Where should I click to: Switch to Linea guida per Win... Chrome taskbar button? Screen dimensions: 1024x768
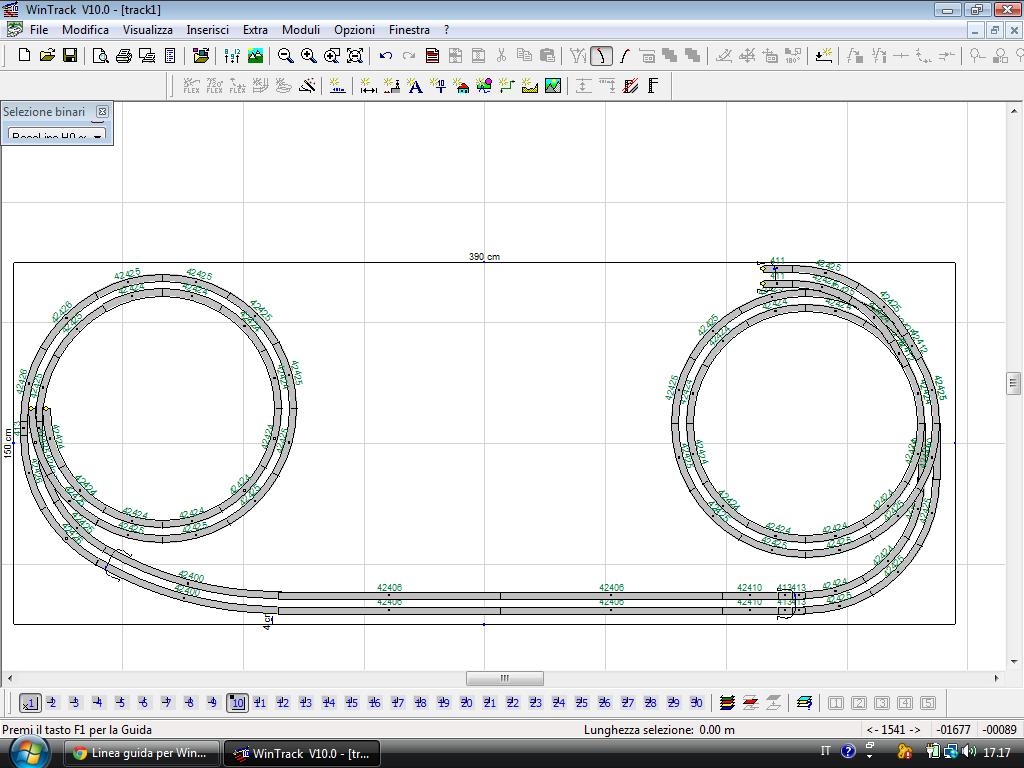pos(140,753)
